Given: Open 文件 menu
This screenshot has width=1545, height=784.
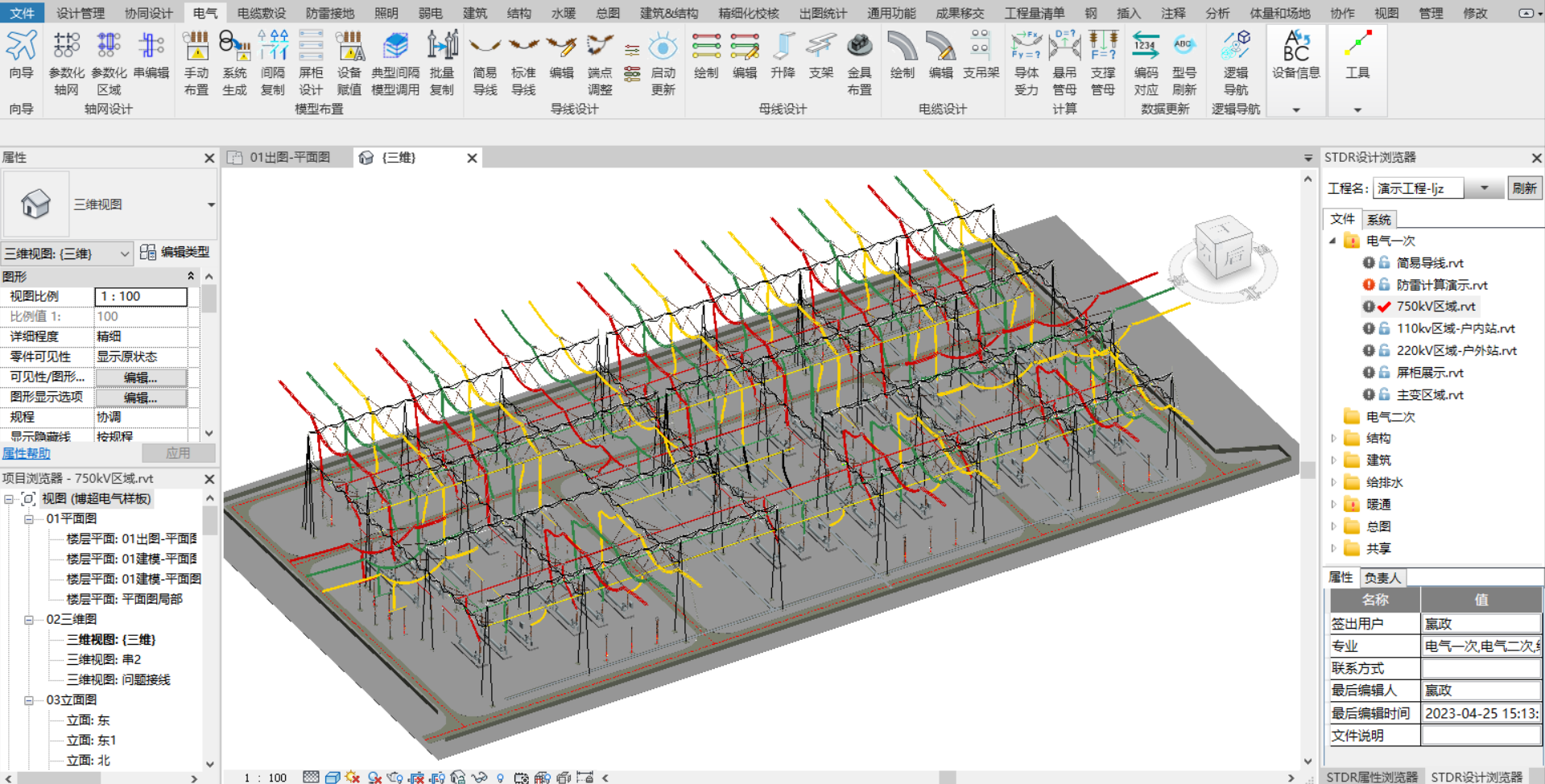Looking at the screenshot, I should tap(22, 13).
